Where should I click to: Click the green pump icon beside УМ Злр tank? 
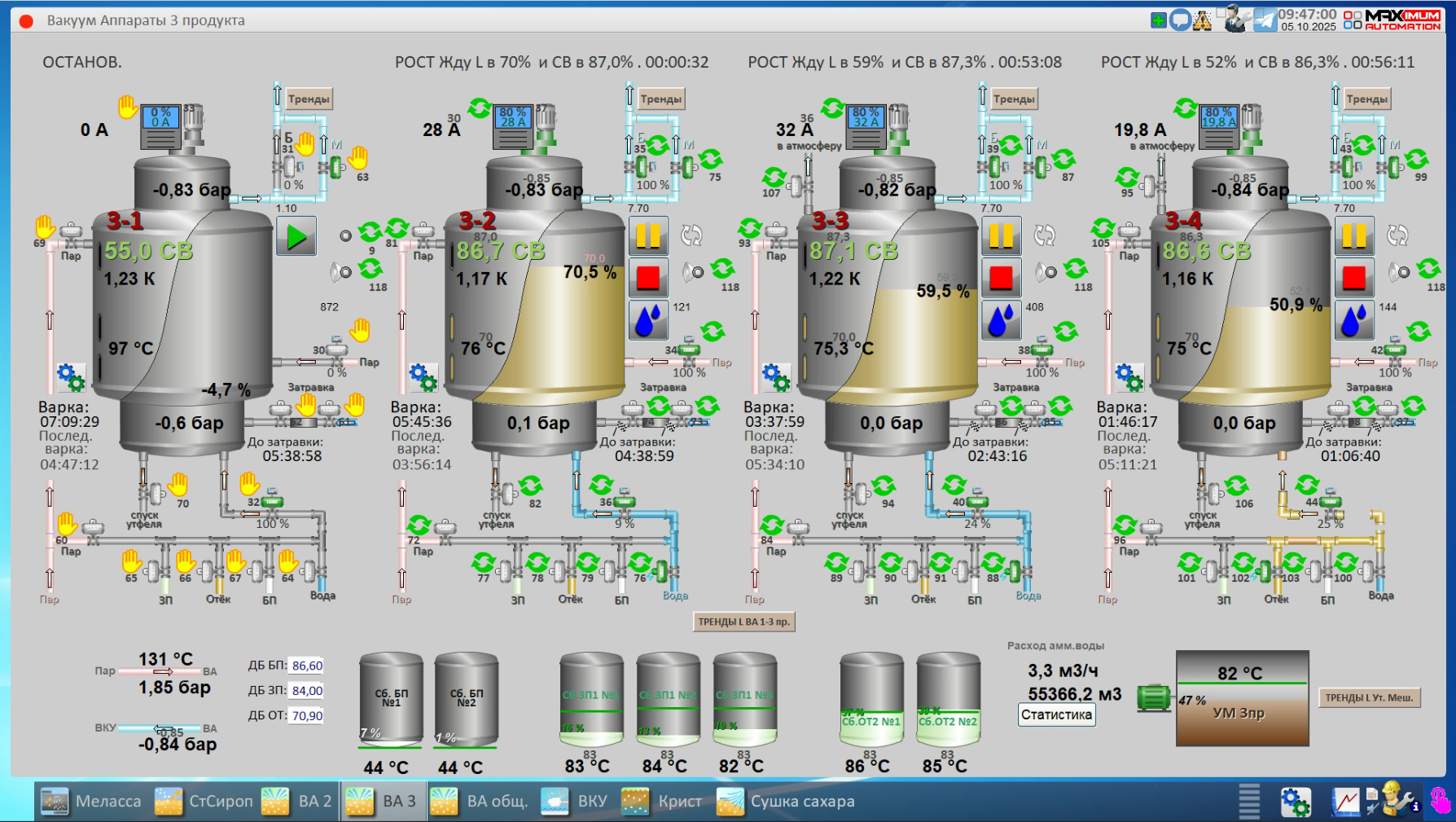1153,697
